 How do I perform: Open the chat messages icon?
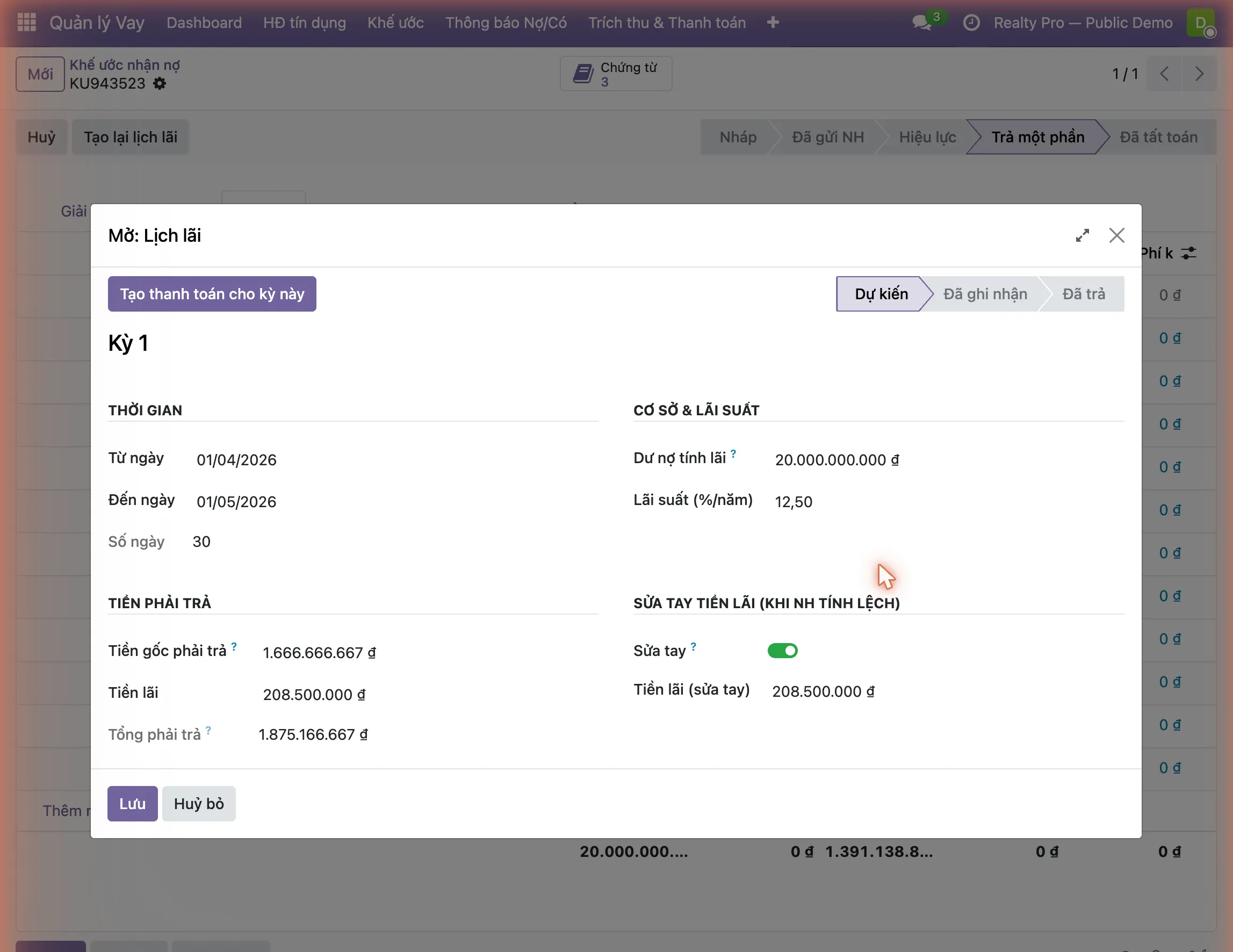[922, 23]
